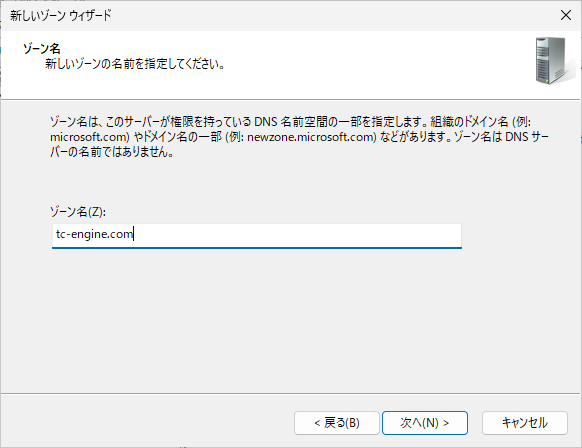Place cursor at end of tc-engine.com text

[134, 234]
